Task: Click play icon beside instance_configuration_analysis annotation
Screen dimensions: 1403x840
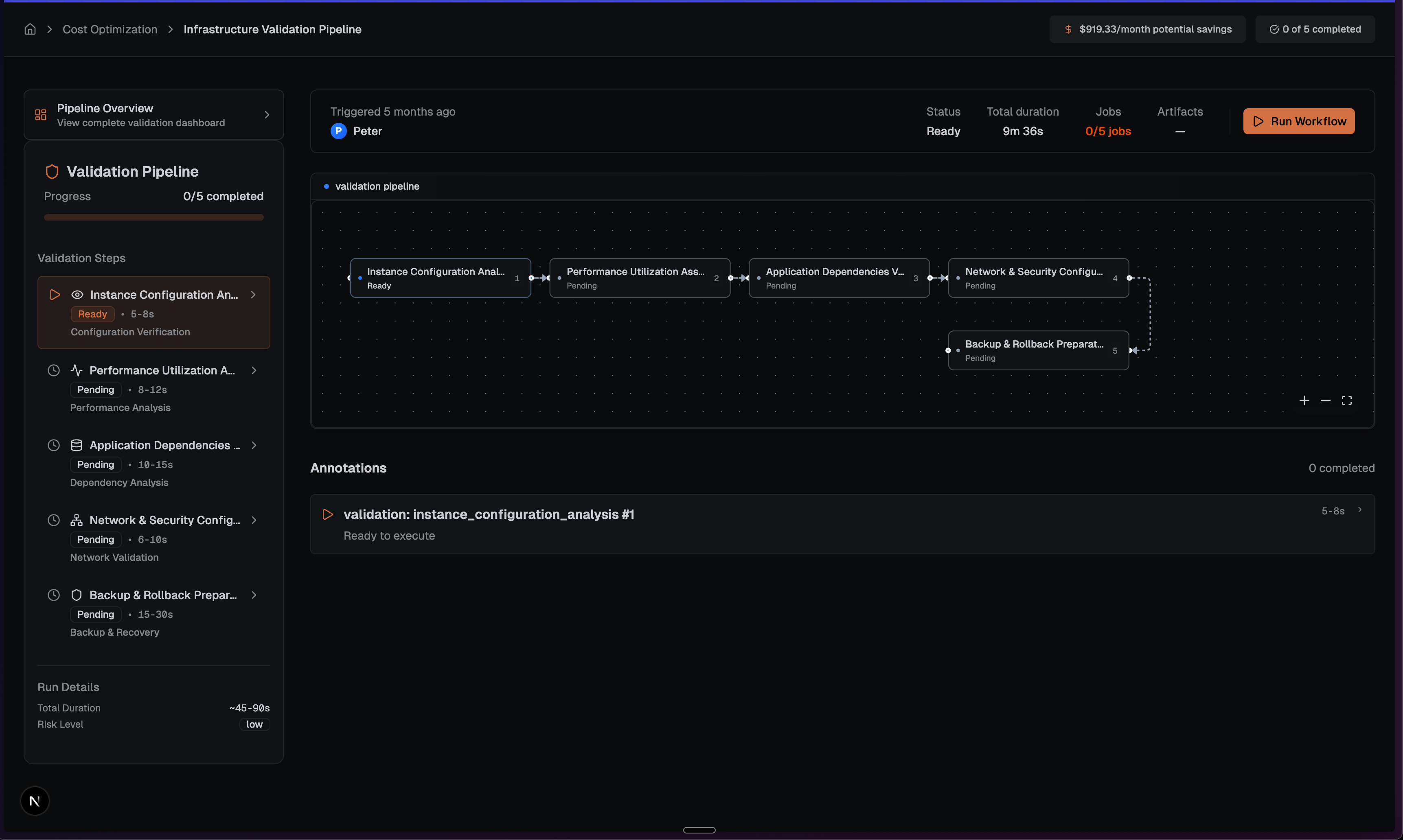Action: coord(327,514)
